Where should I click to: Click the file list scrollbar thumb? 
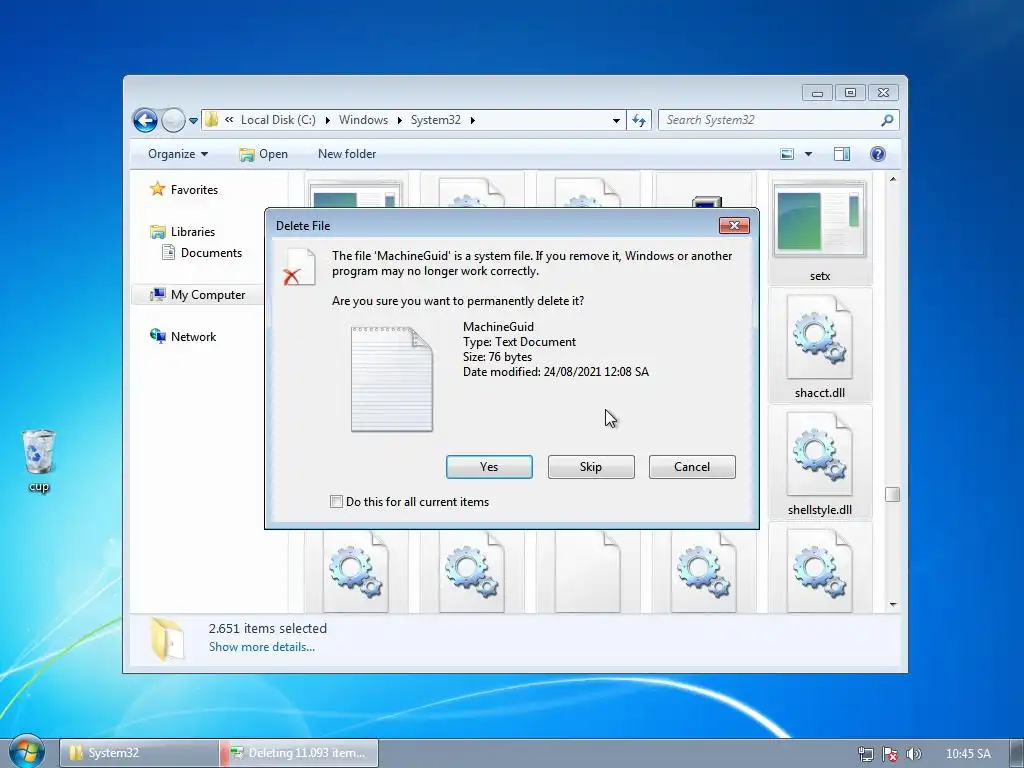click(x=893, y=494)
